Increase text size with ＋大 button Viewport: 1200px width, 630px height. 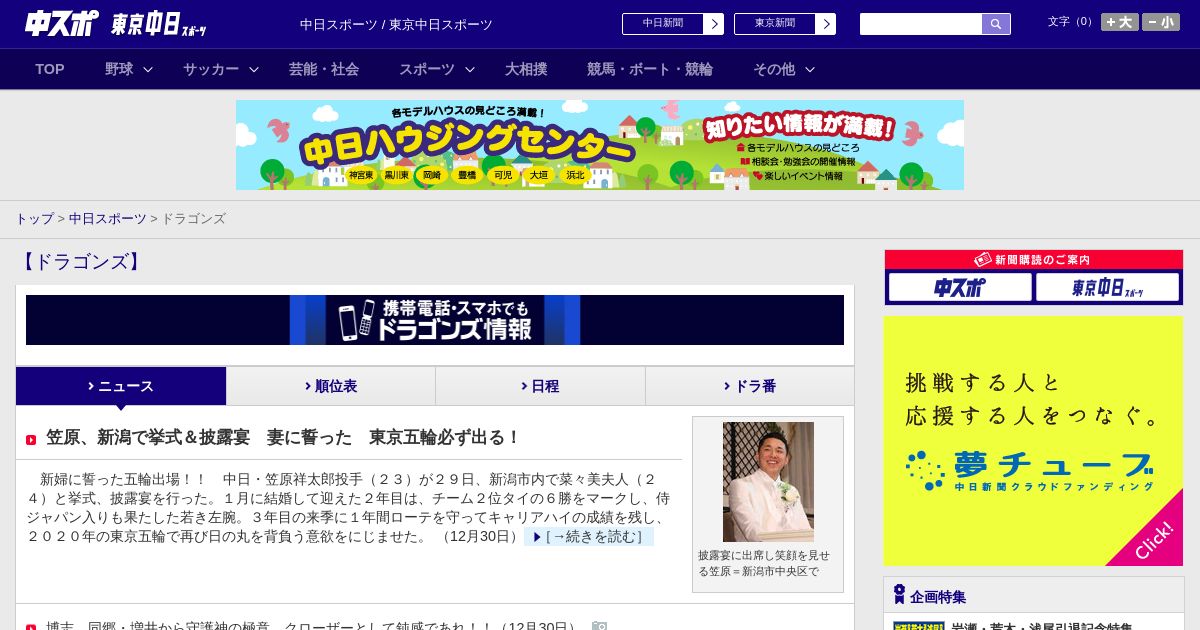click(1120, 22)
